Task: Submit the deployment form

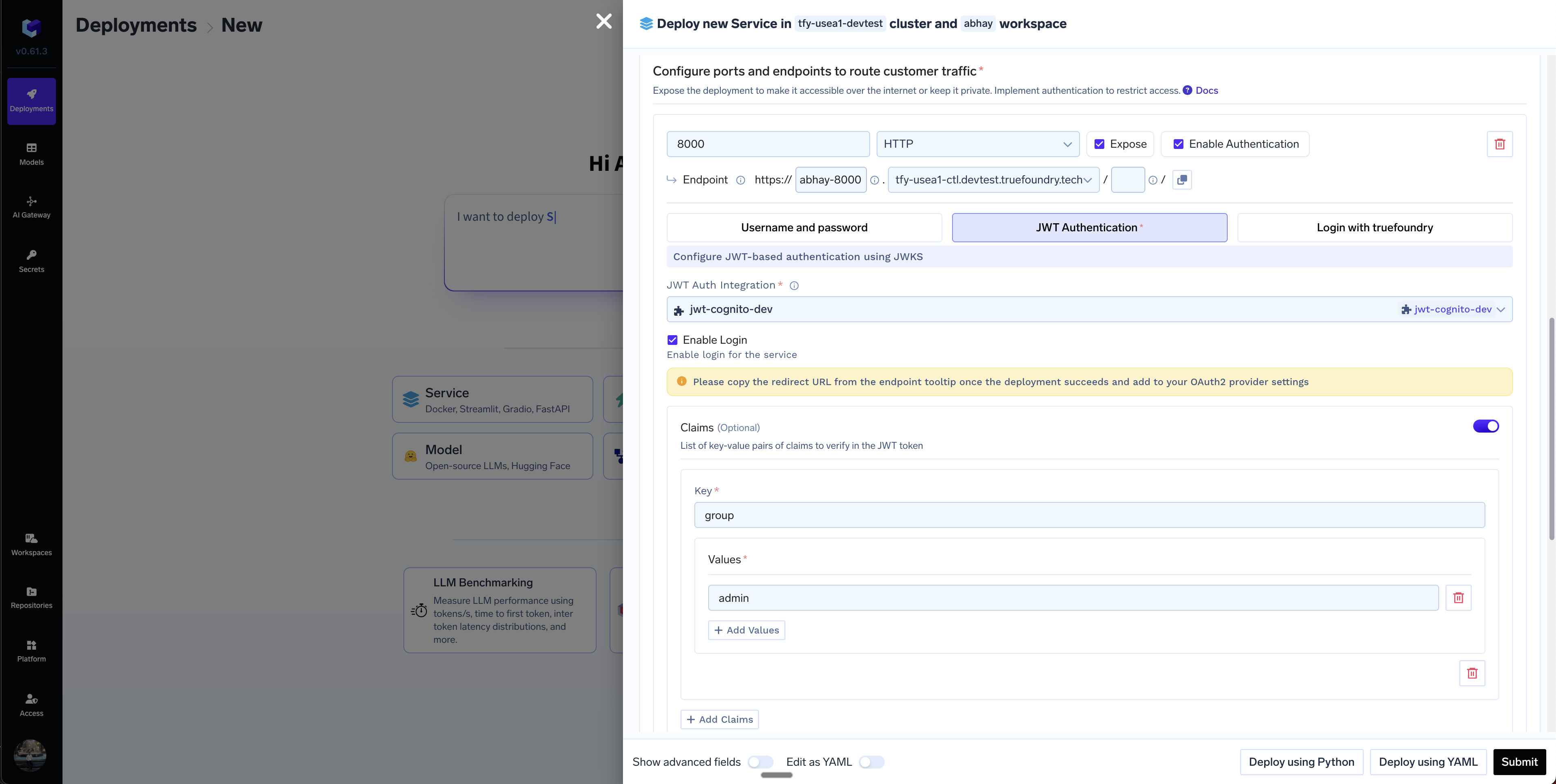Action: point(1519,762)
